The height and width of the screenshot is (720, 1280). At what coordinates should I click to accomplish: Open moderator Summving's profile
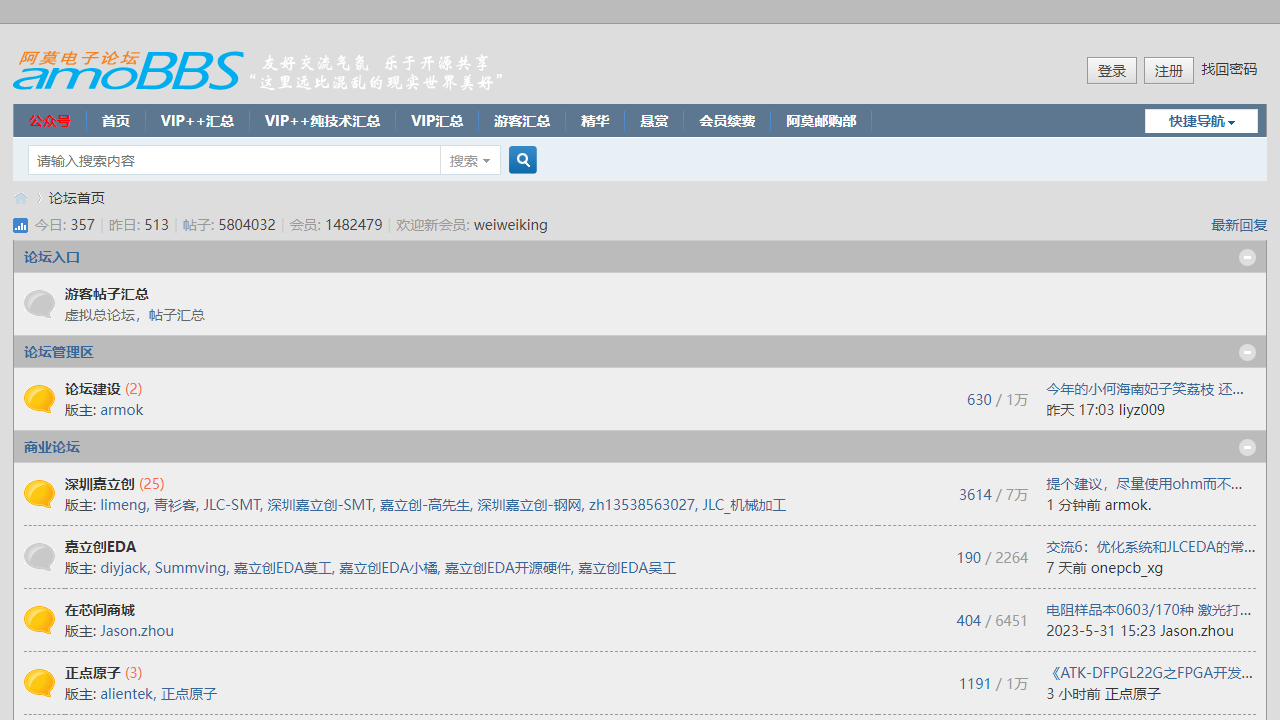coord(190,568)
